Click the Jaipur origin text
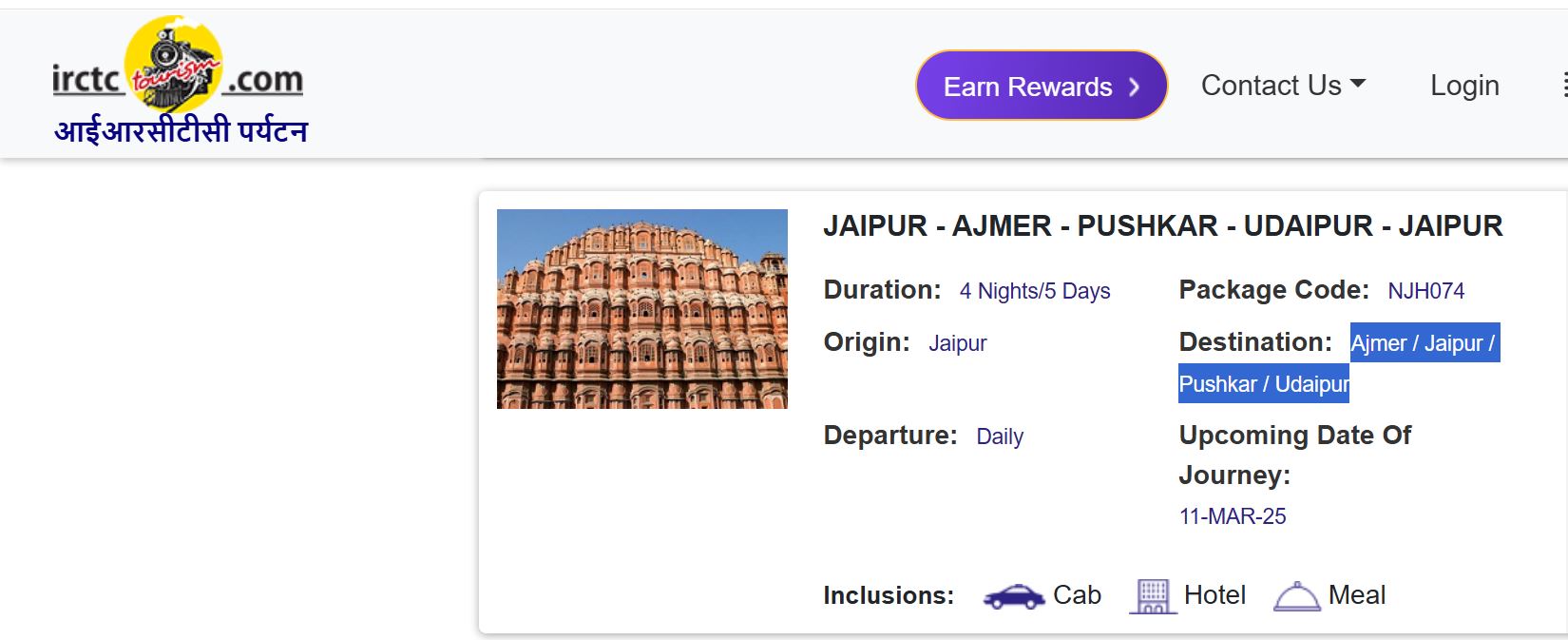This screenshot has width=1568, height=640. (957, 343)
